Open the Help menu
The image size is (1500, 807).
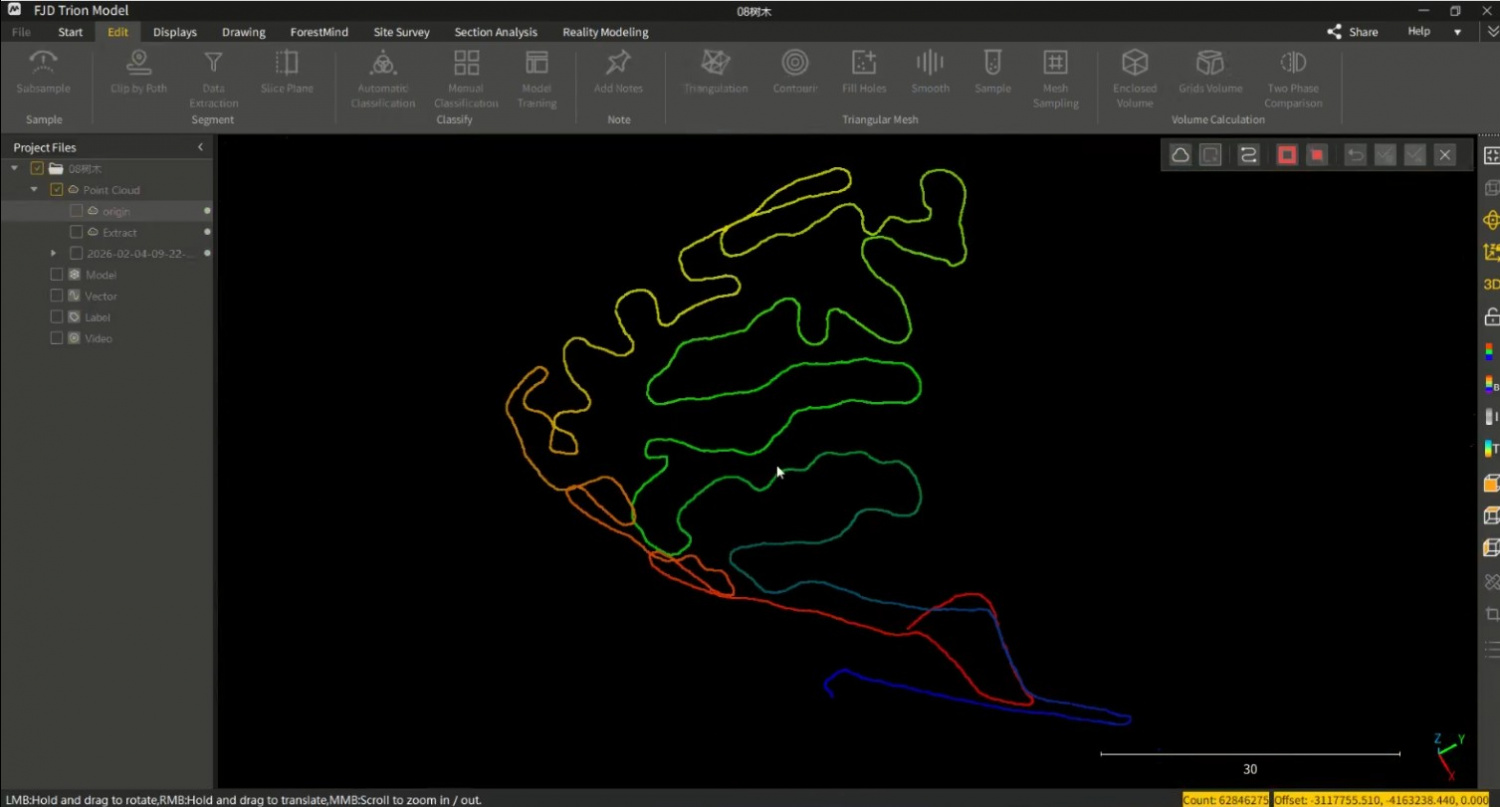(x=1419, y=32)
